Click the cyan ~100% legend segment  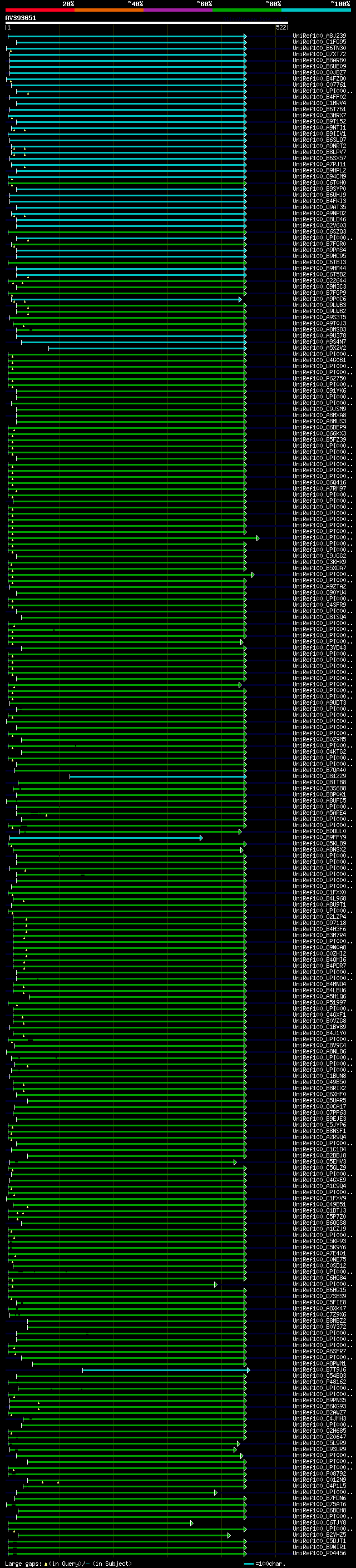pyautogui.click(x=316, y=10)
